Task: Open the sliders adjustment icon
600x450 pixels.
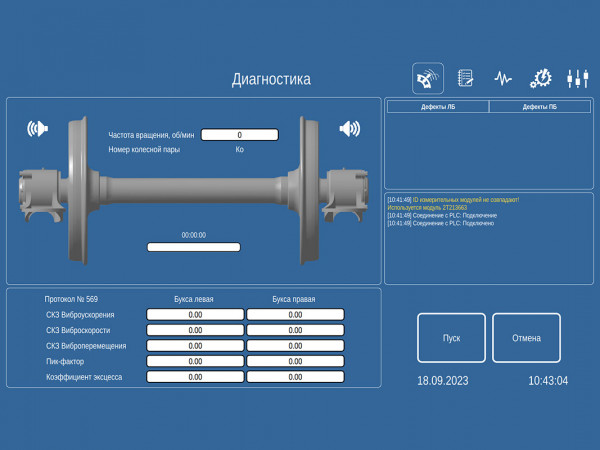Action: click(x=577, y=78)
